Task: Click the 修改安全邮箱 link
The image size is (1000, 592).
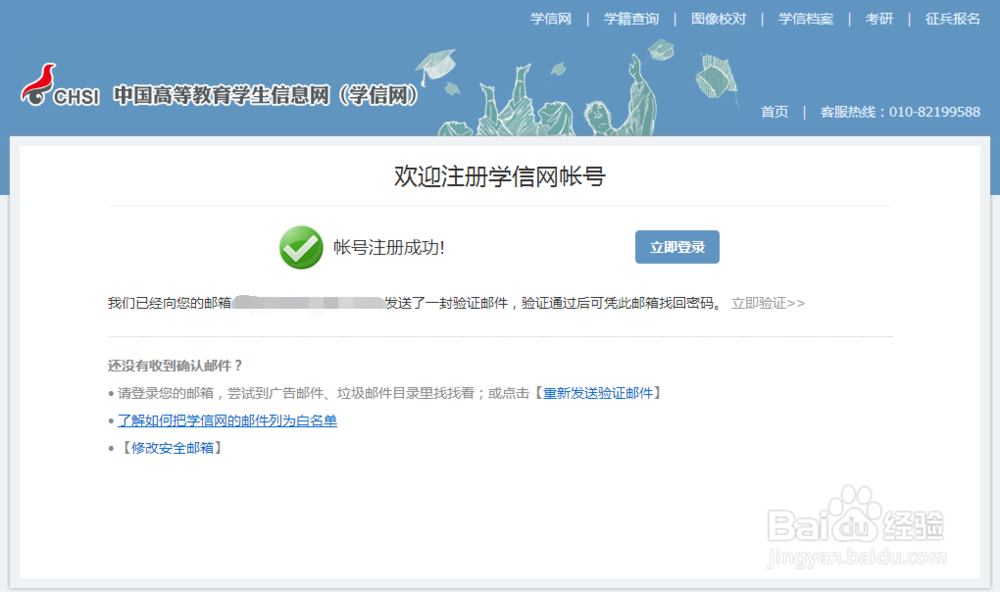Action: point(172,448)
